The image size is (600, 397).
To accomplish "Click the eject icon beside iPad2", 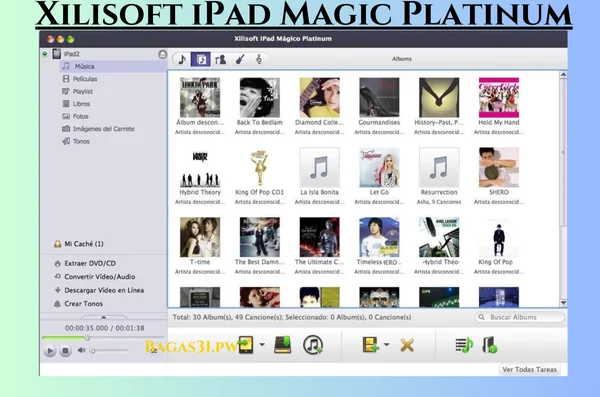I will click(x=162, y=54).
